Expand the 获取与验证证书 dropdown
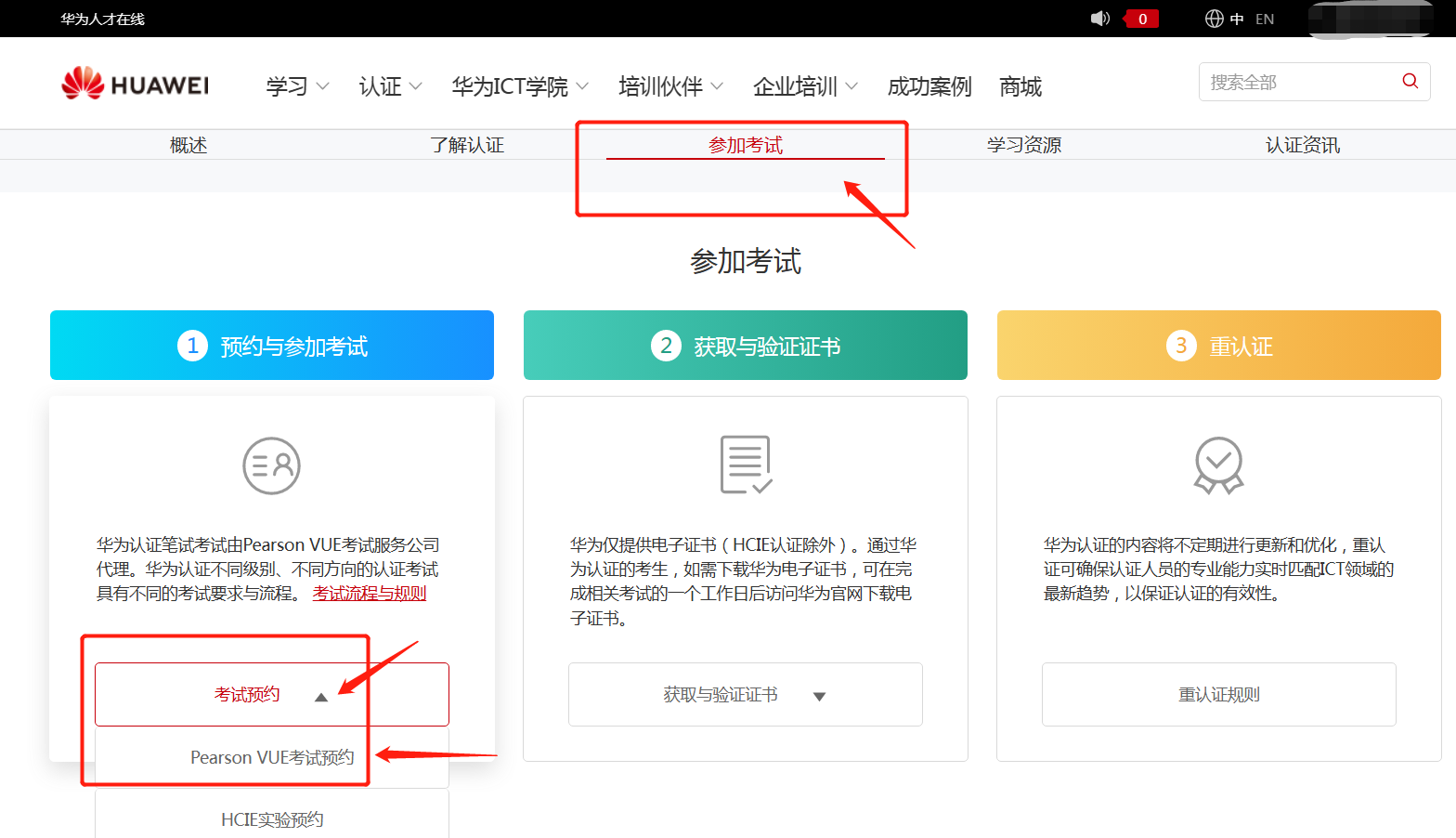This screenshot has height=838, width=1456. coord(746,694)
